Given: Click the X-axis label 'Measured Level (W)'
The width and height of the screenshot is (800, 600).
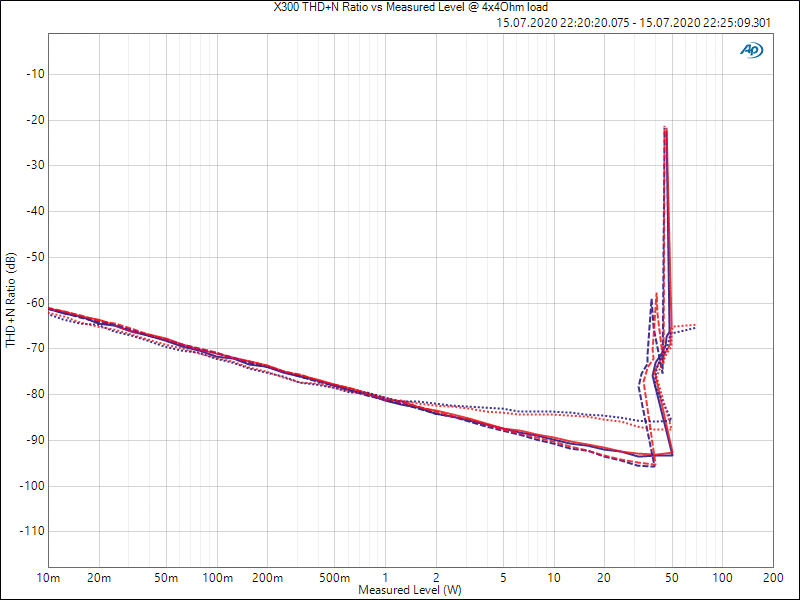Looking at the screenshot, I should coord(410,590).
